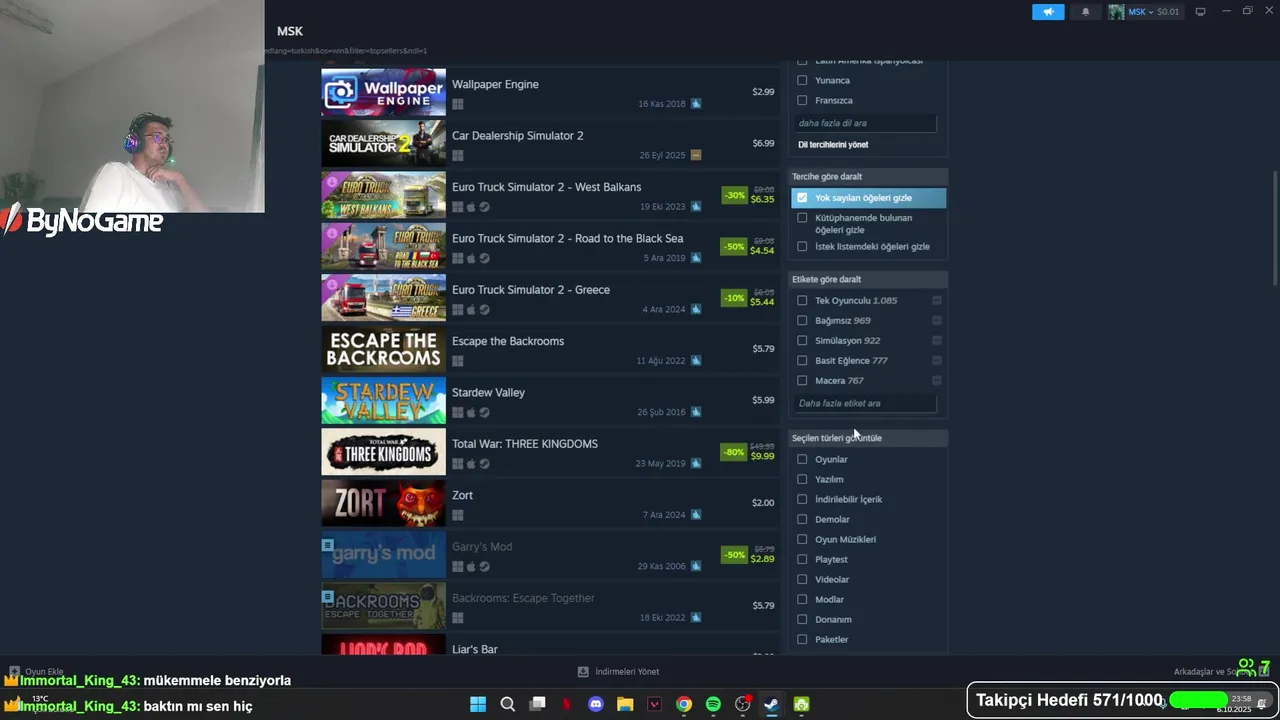Open the Stardew Valley thumbnail

383,401
